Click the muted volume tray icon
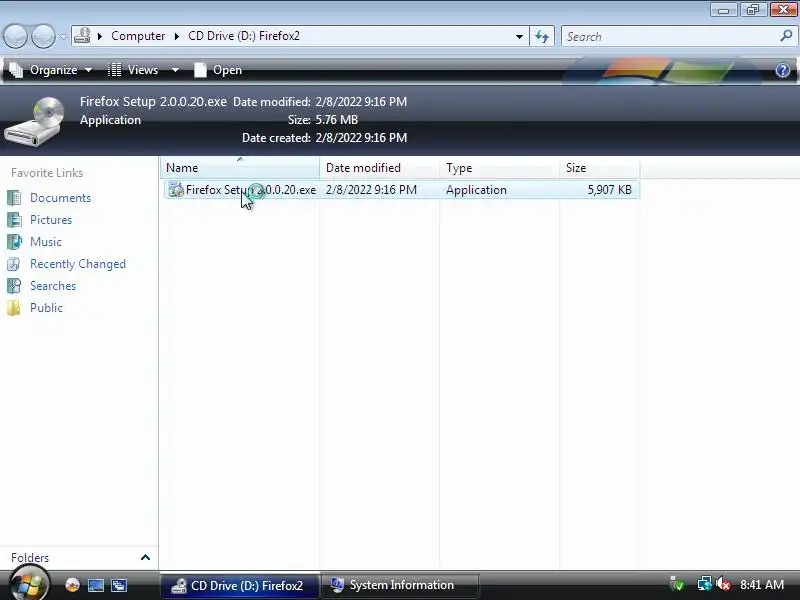 click(x=723, y=583)
